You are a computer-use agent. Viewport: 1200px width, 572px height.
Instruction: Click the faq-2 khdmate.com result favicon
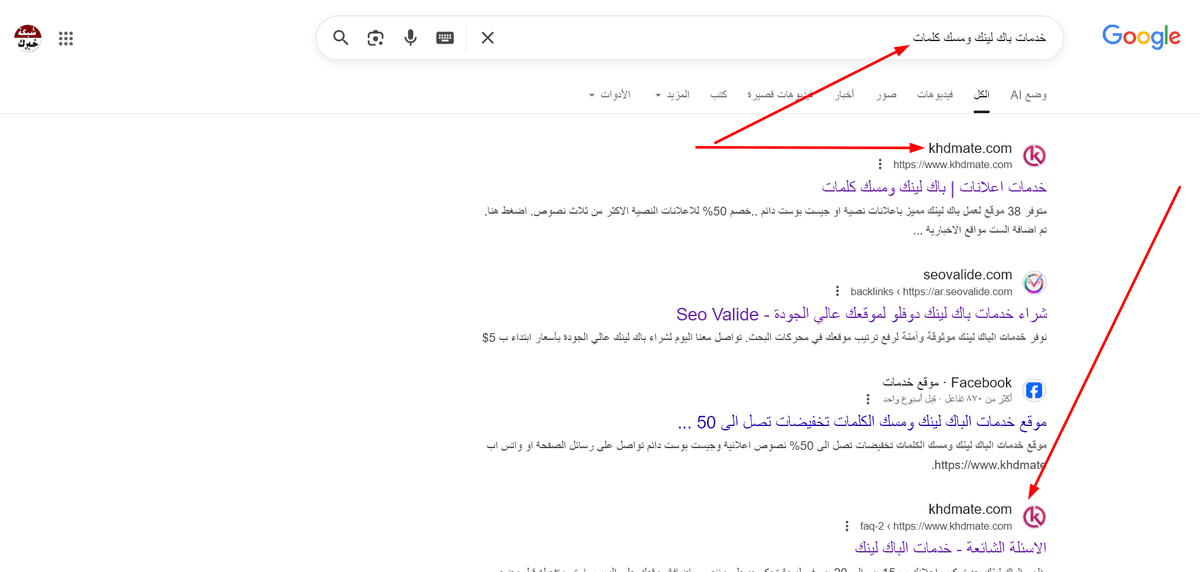coord(1034,516)
